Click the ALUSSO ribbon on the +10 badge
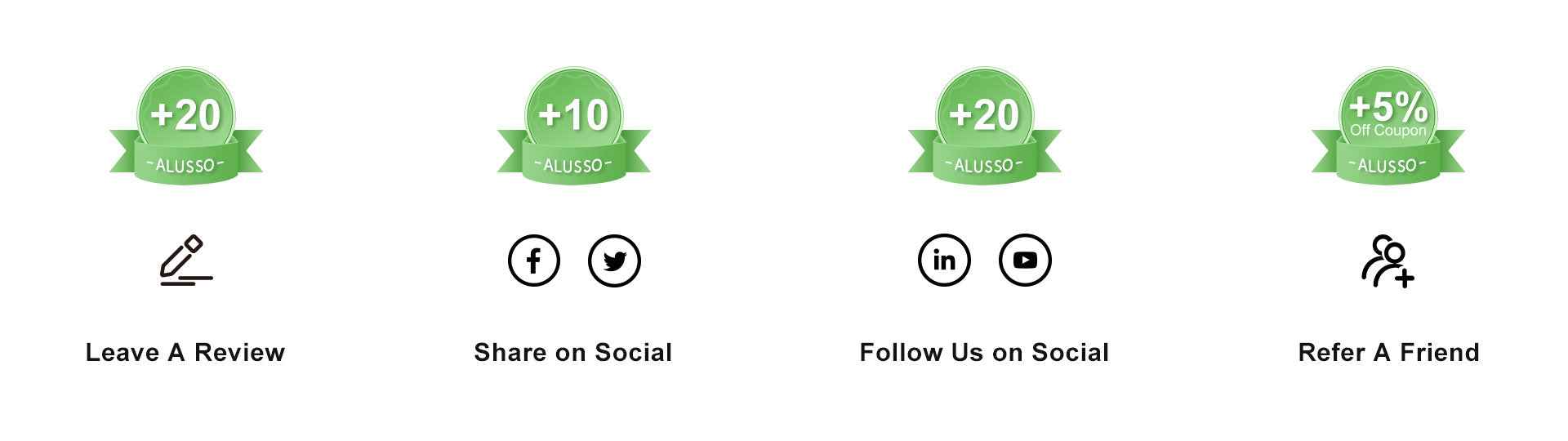 tap(573, 165)
